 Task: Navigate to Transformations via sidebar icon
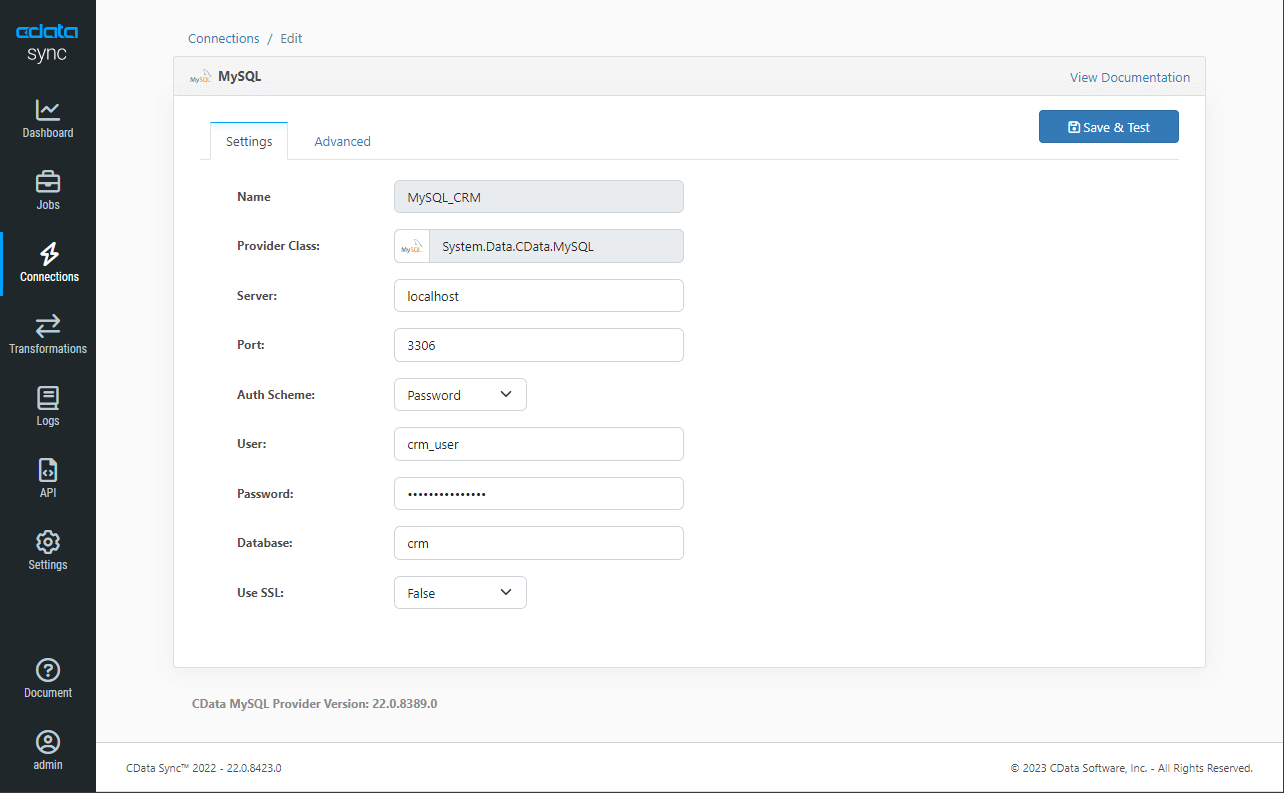click(47, 334)
